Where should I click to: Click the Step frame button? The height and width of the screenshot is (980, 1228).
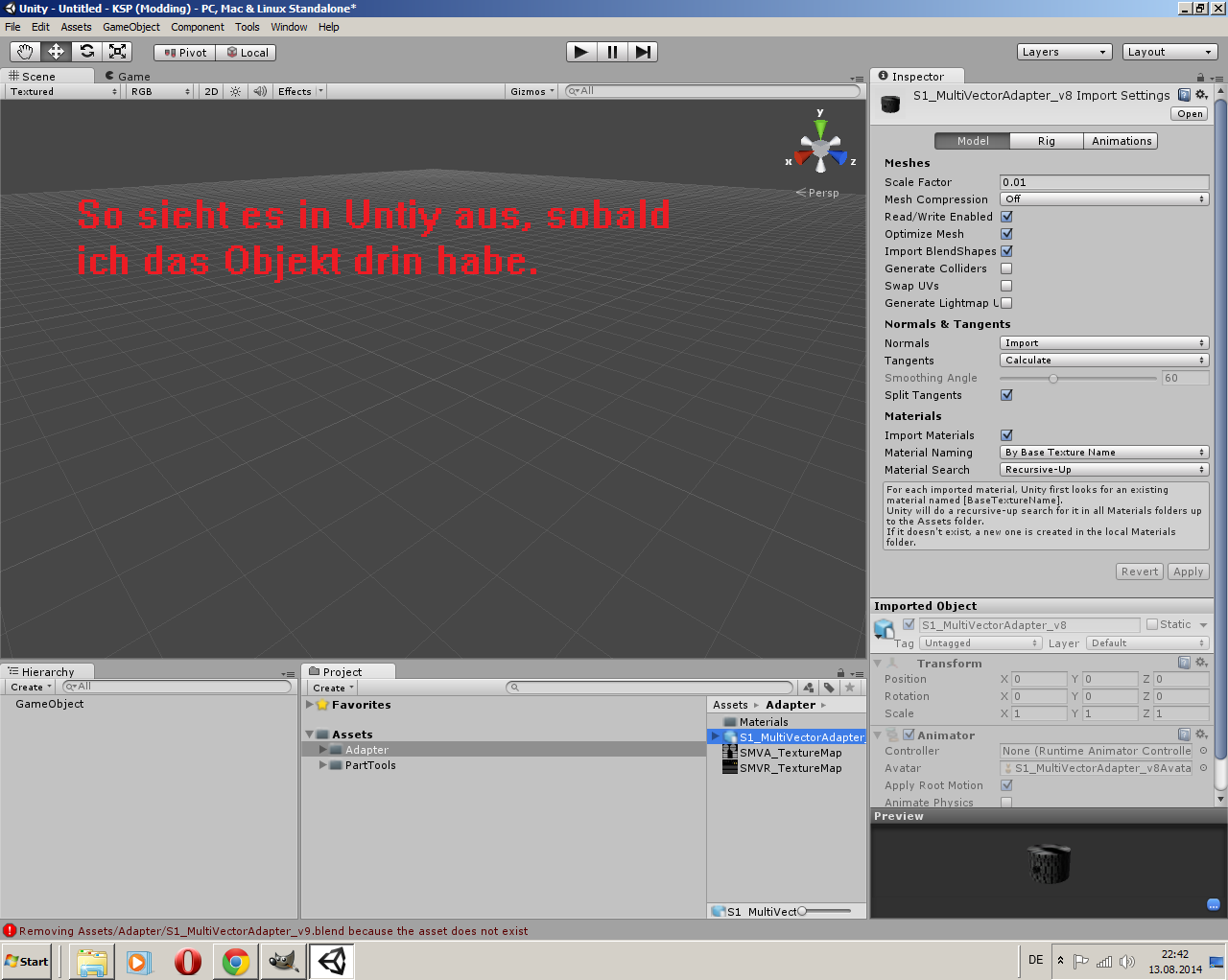coord(643,52)
